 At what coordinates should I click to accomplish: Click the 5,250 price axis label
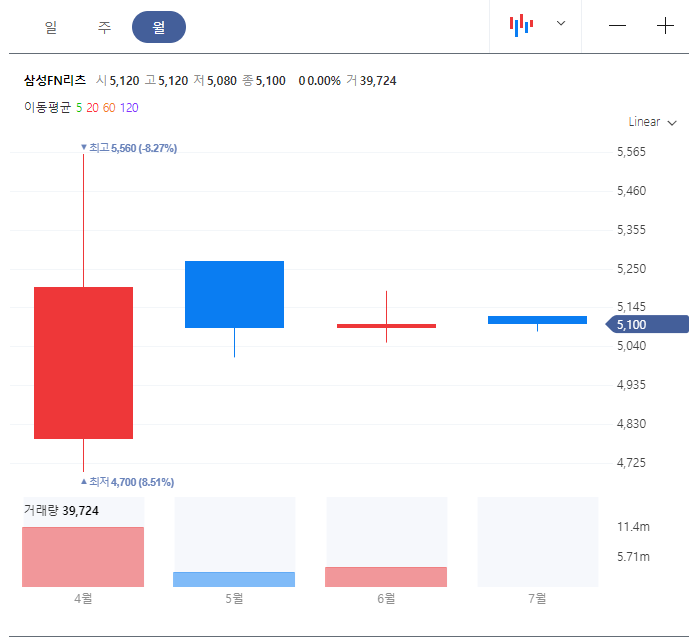click(631, 269)
